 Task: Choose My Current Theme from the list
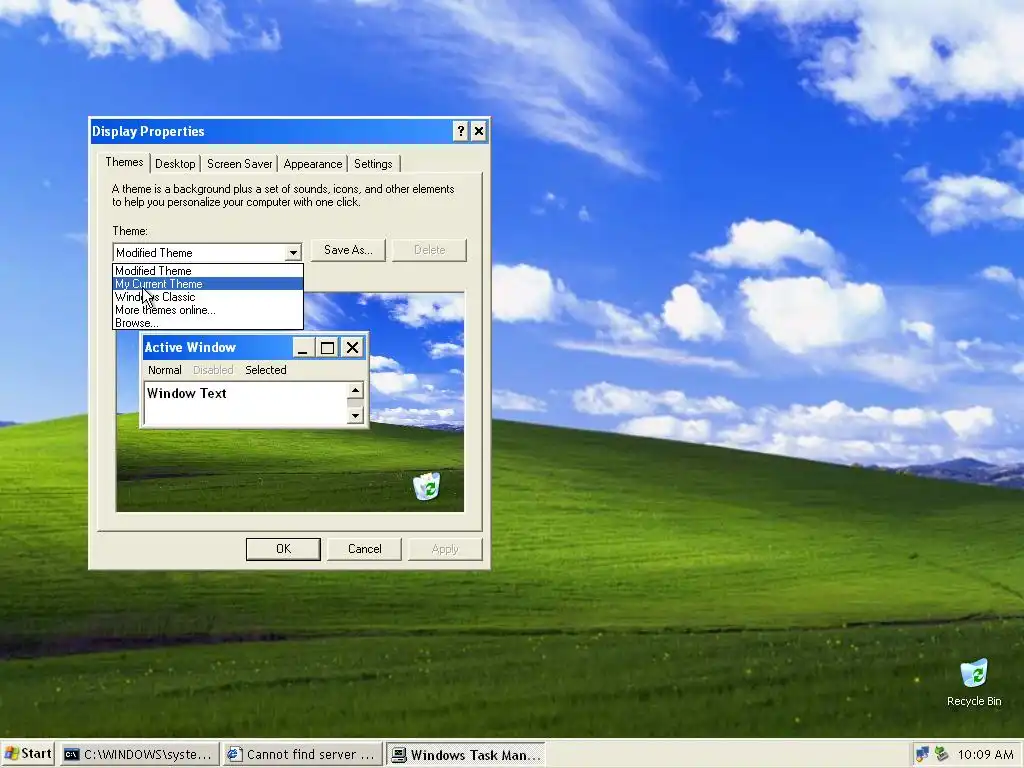point(208,283)
